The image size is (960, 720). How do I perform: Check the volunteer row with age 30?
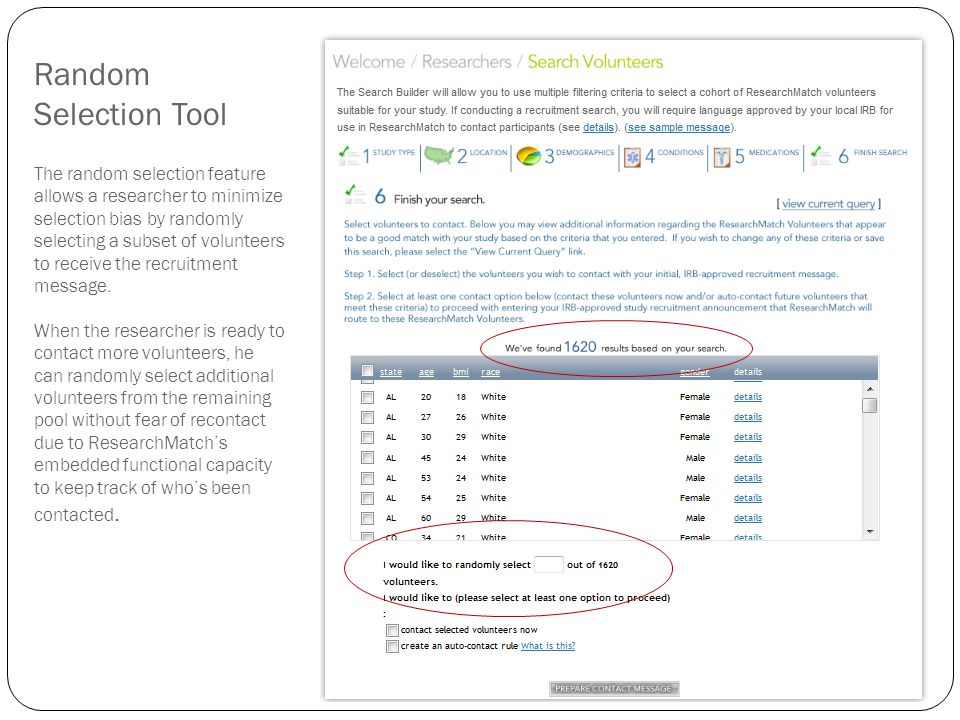coord(367,438)
